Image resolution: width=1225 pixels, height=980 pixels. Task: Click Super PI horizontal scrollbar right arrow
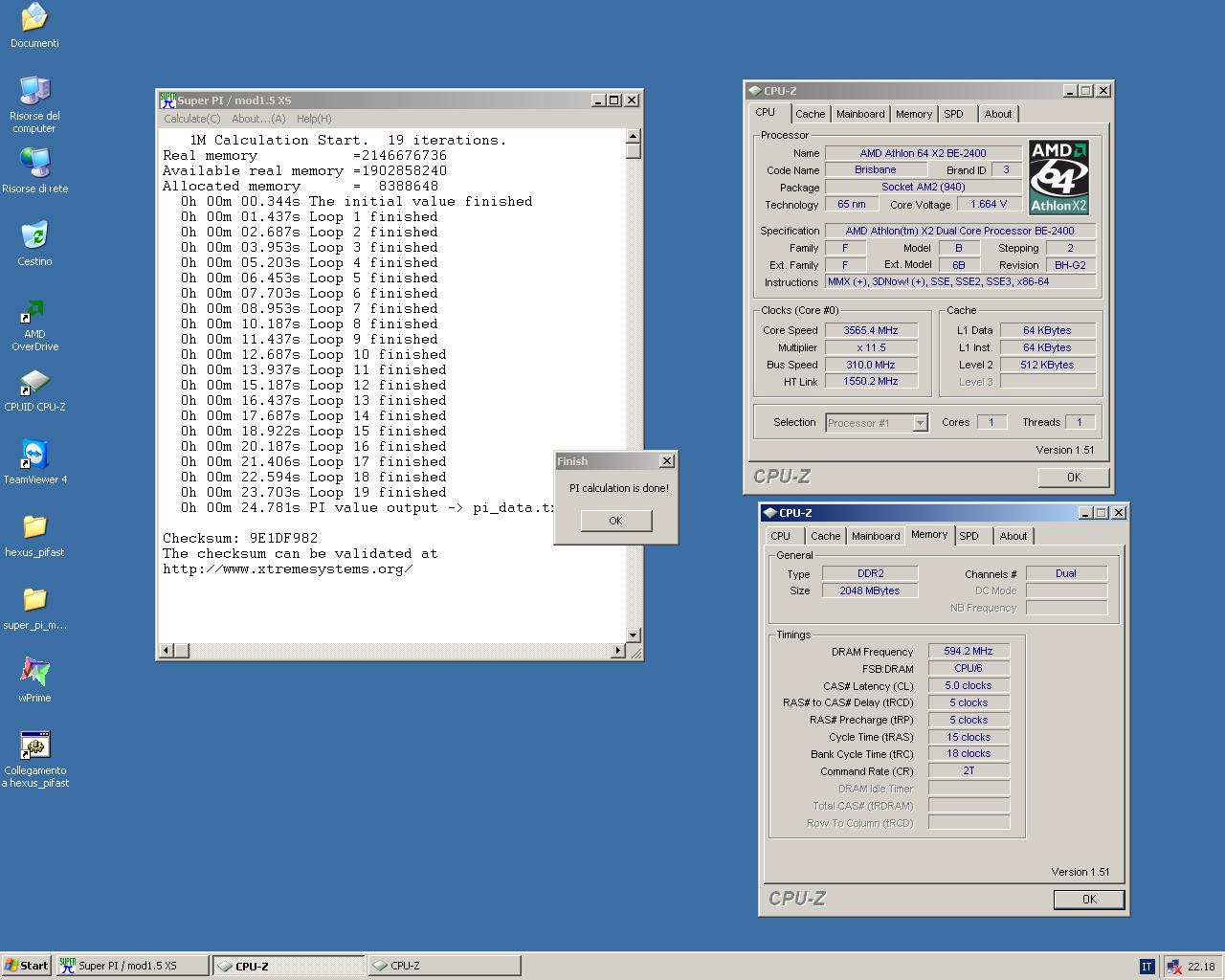point(617,651)
